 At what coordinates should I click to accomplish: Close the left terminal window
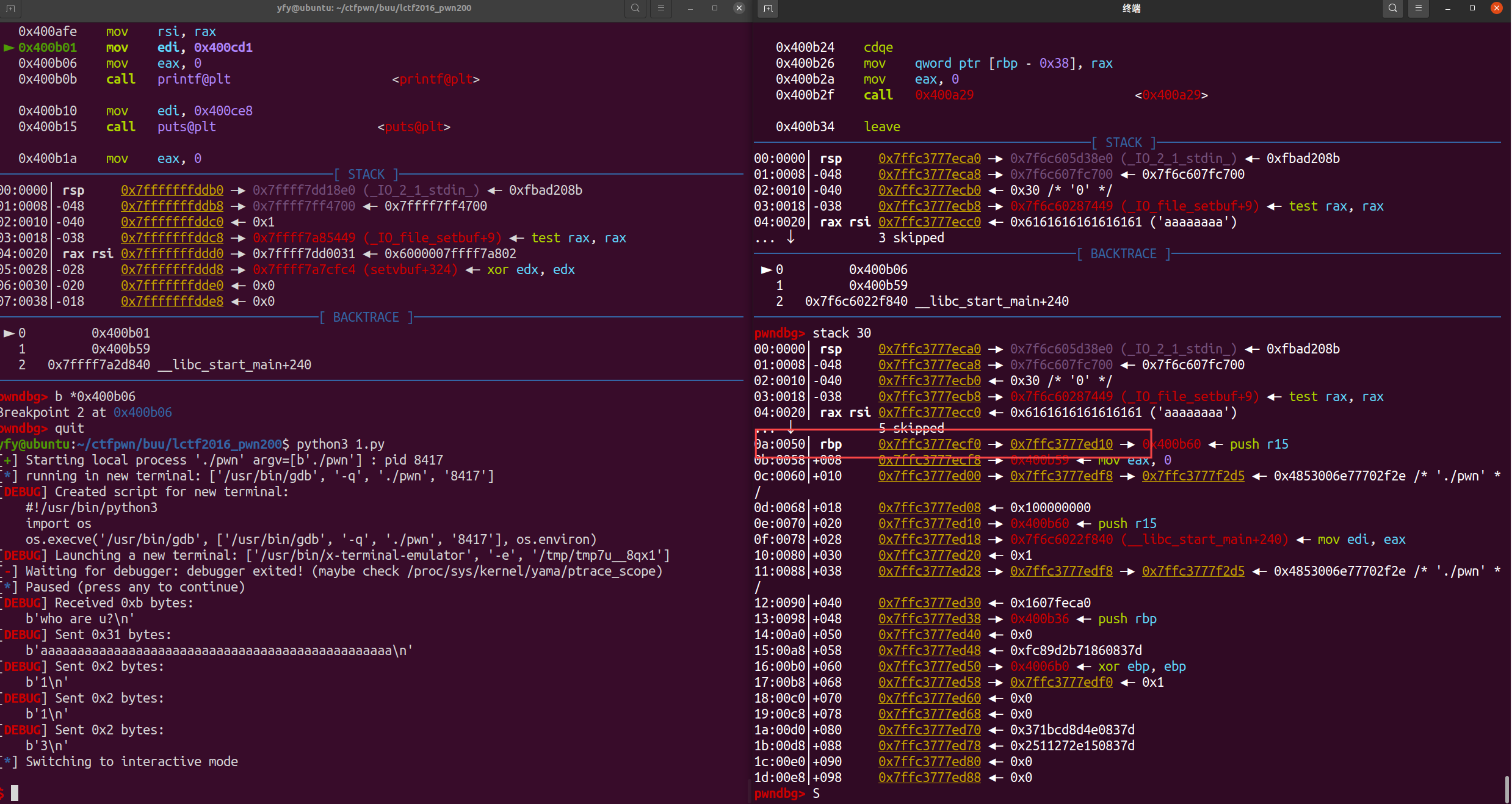(739, 9)
